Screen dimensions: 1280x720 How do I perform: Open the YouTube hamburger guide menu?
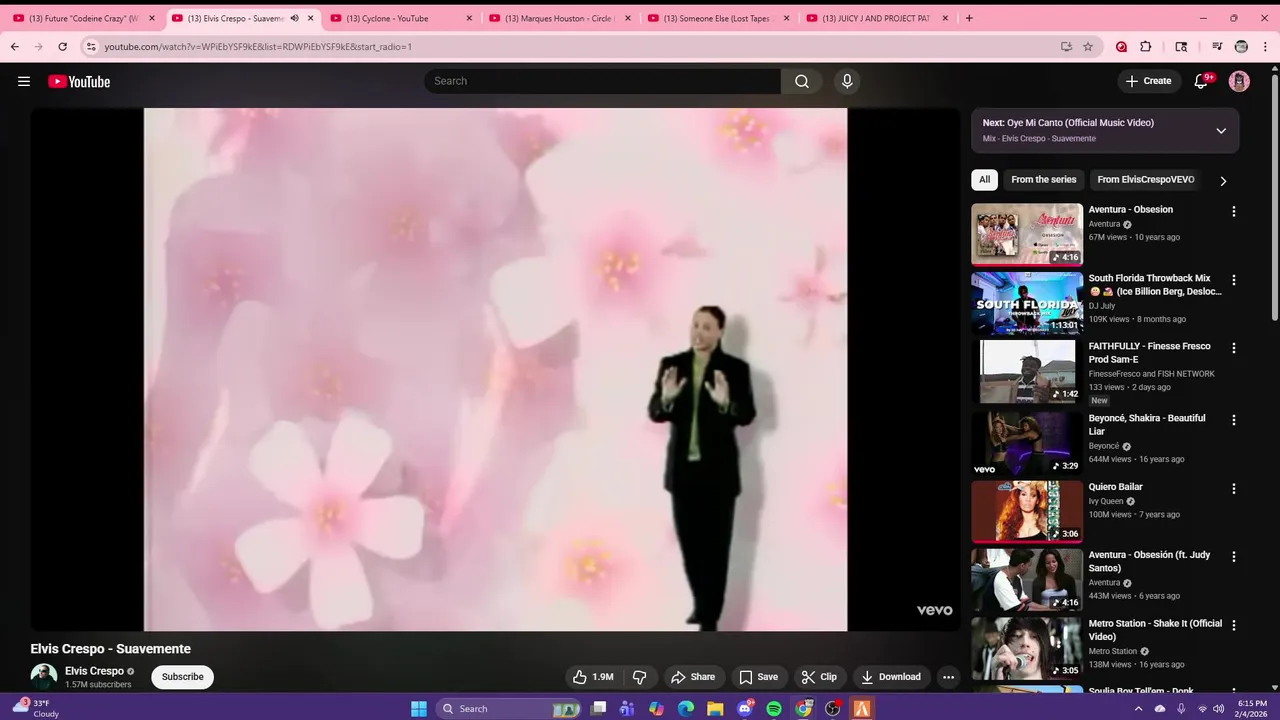click(24, 81)
